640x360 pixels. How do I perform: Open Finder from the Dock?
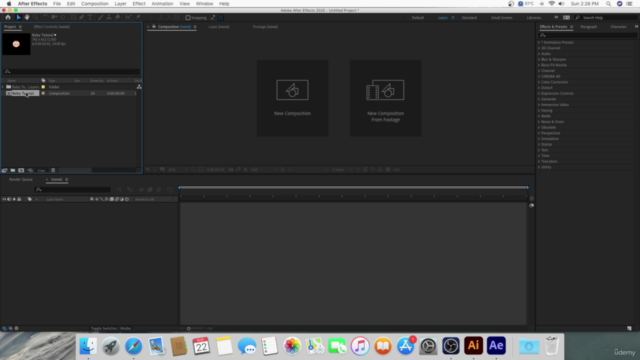click(88, 346)
